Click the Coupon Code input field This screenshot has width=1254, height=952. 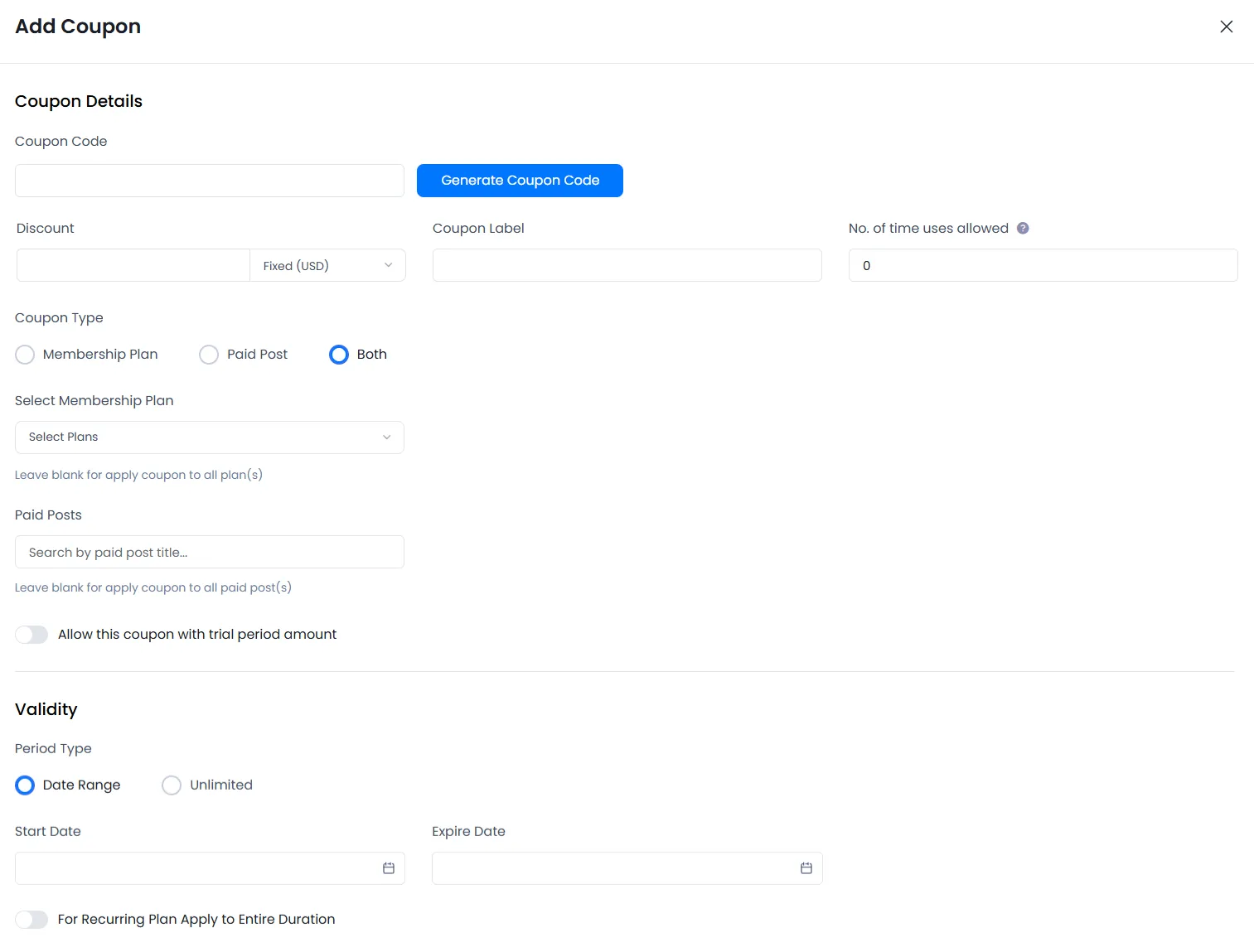pyautogui.click(x=209, y=180)
